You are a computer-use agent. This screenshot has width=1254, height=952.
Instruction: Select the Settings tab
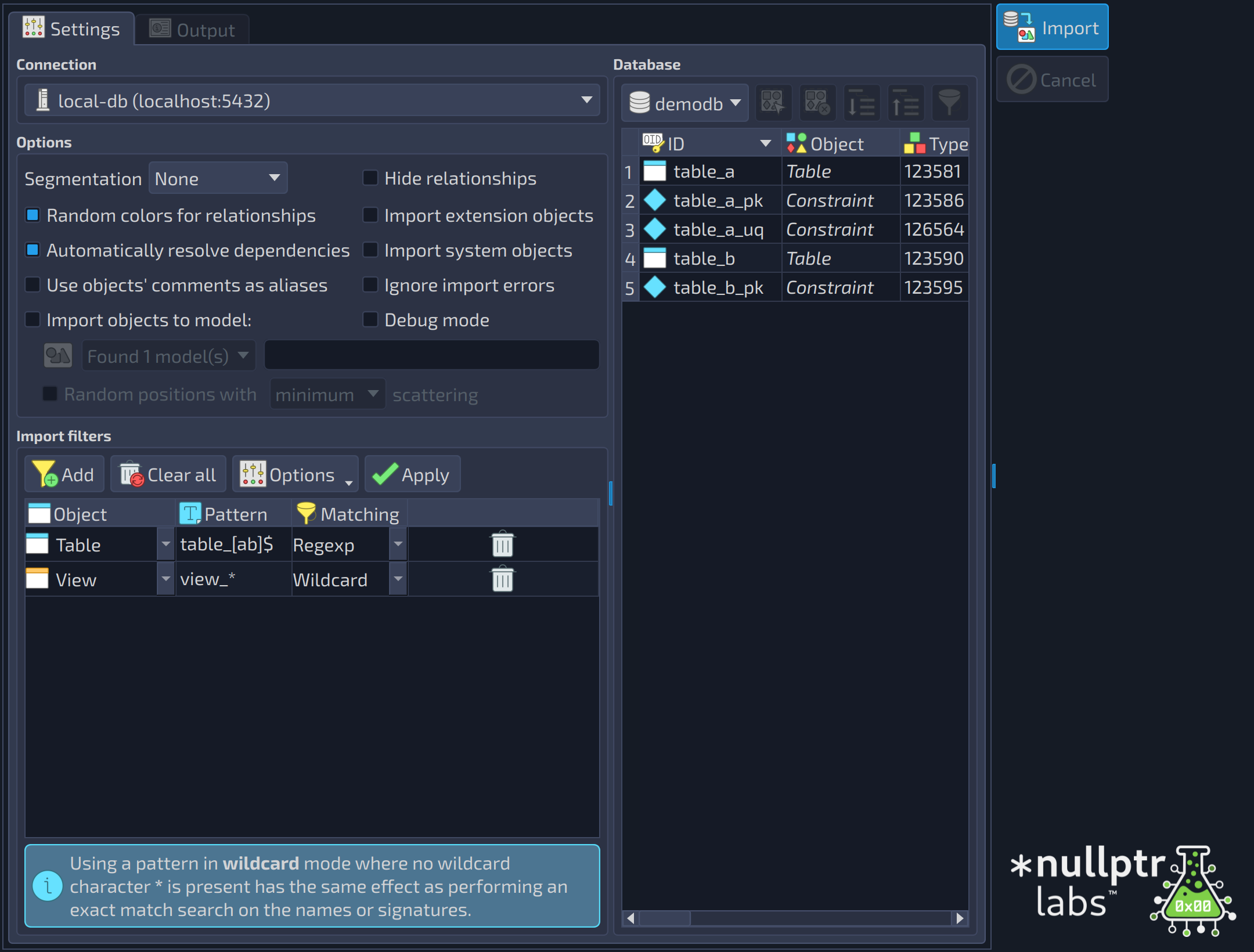(x=71, y=28)
